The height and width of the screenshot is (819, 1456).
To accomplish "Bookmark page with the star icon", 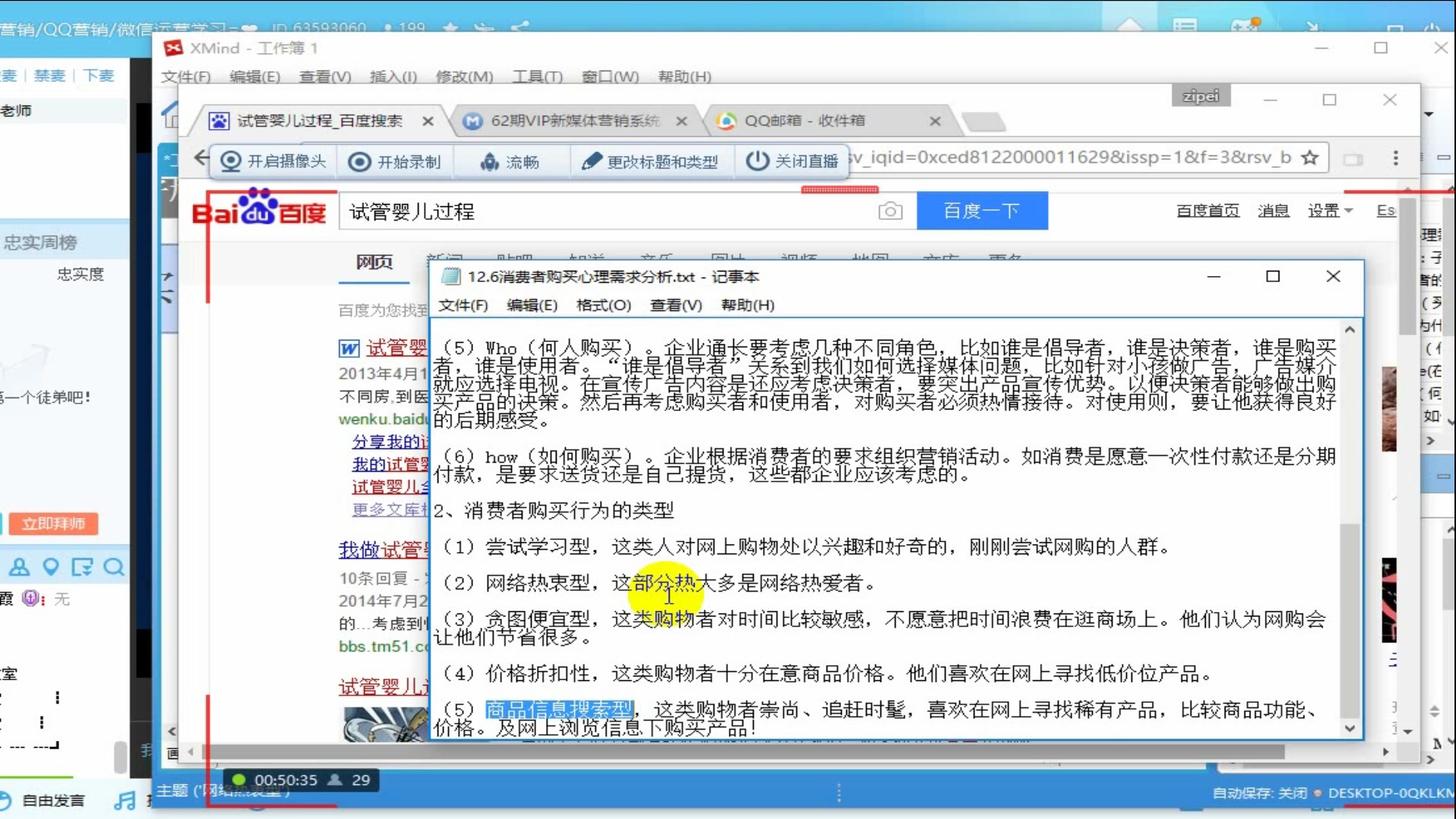I will coord(1310,158).
